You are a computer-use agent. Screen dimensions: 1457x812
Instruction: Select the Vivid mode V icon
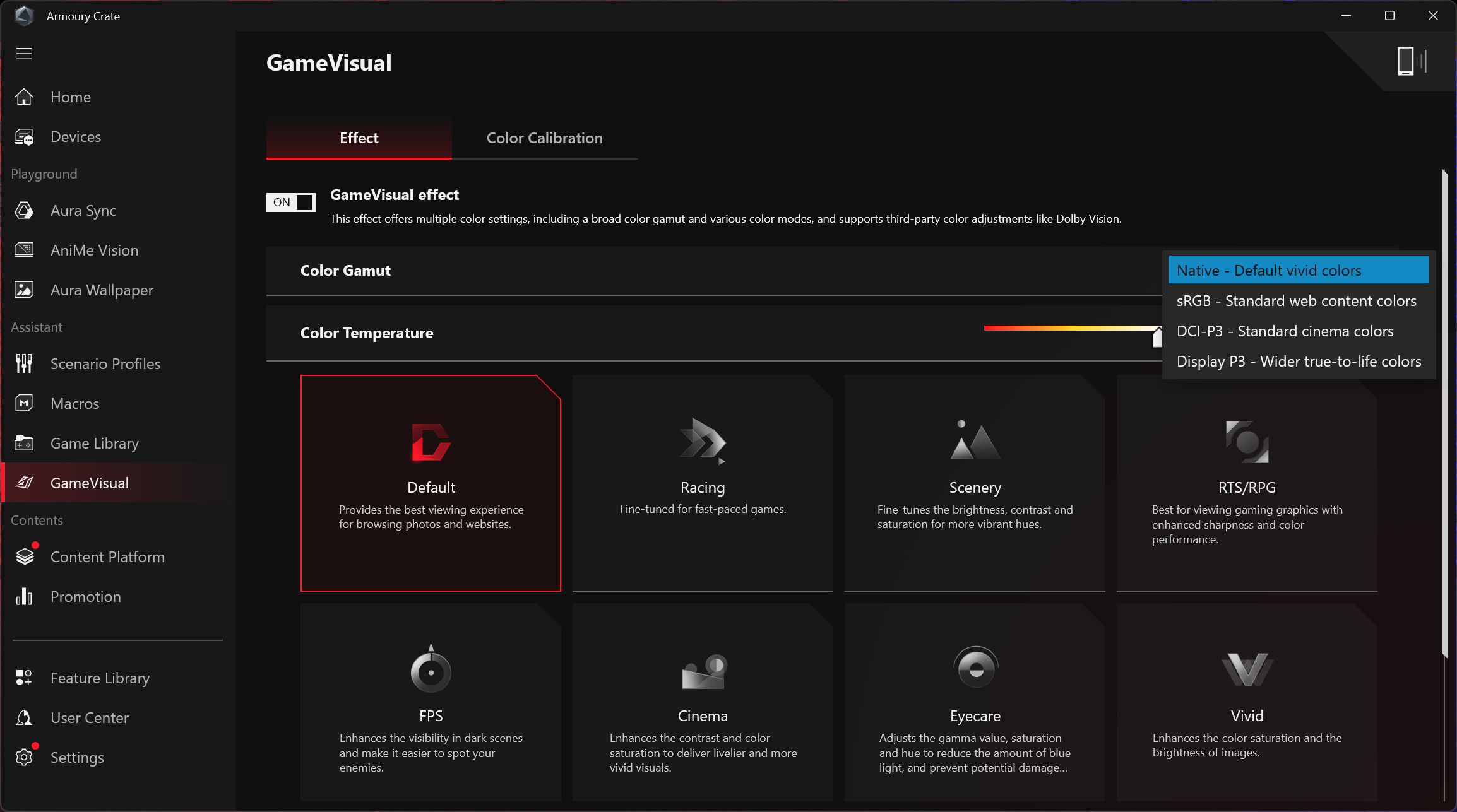point(1247,670)
